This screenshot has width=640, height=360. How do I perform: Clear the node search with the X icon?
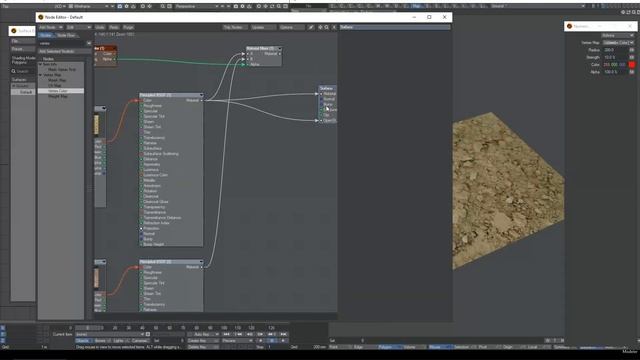(89, 43)
